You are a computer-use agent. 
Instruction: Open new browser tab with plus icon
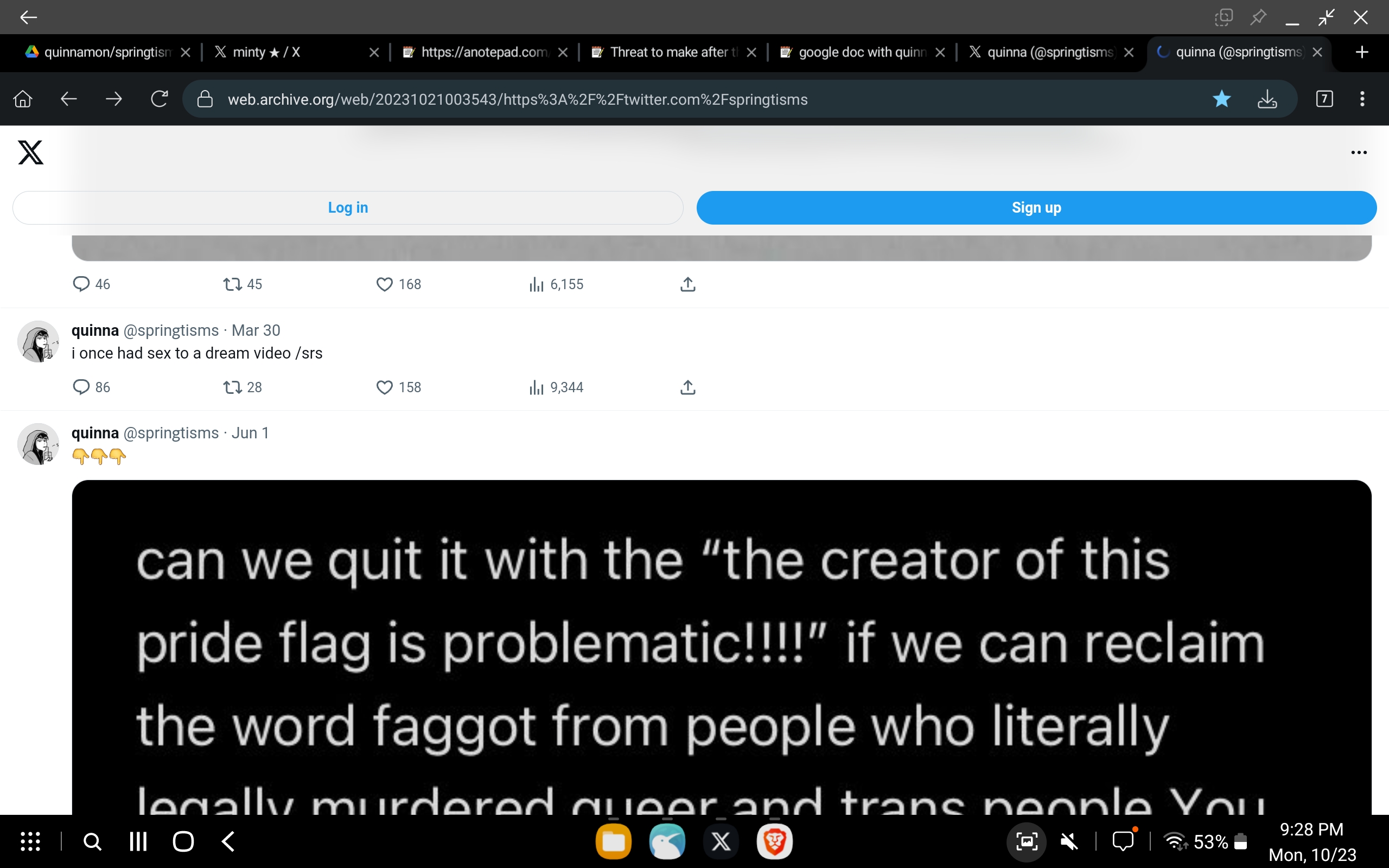point(1361,52)
